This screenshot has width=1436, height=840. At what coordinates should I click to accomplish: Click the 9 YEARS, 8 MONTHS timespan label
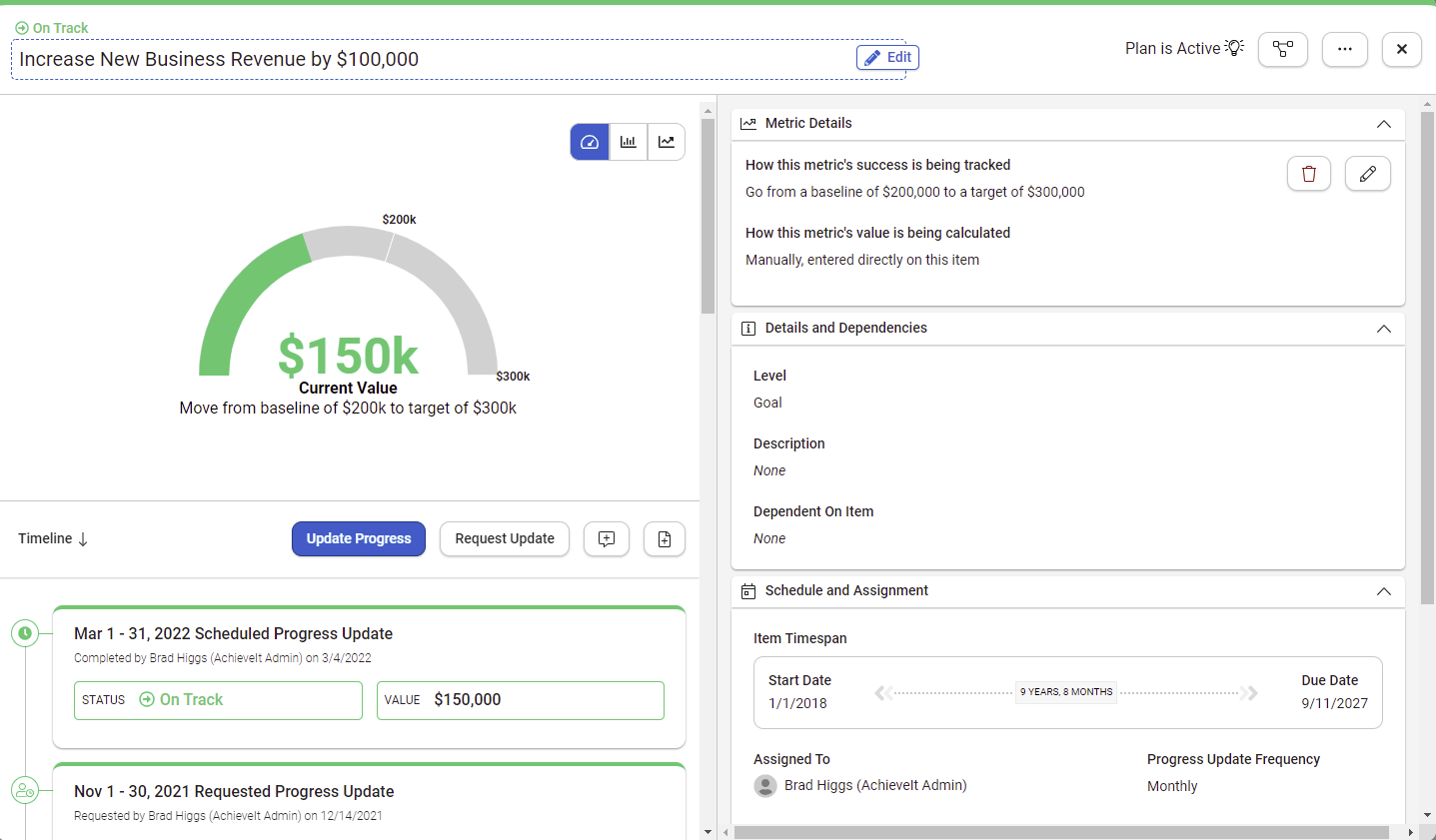tap(1066, 692)
